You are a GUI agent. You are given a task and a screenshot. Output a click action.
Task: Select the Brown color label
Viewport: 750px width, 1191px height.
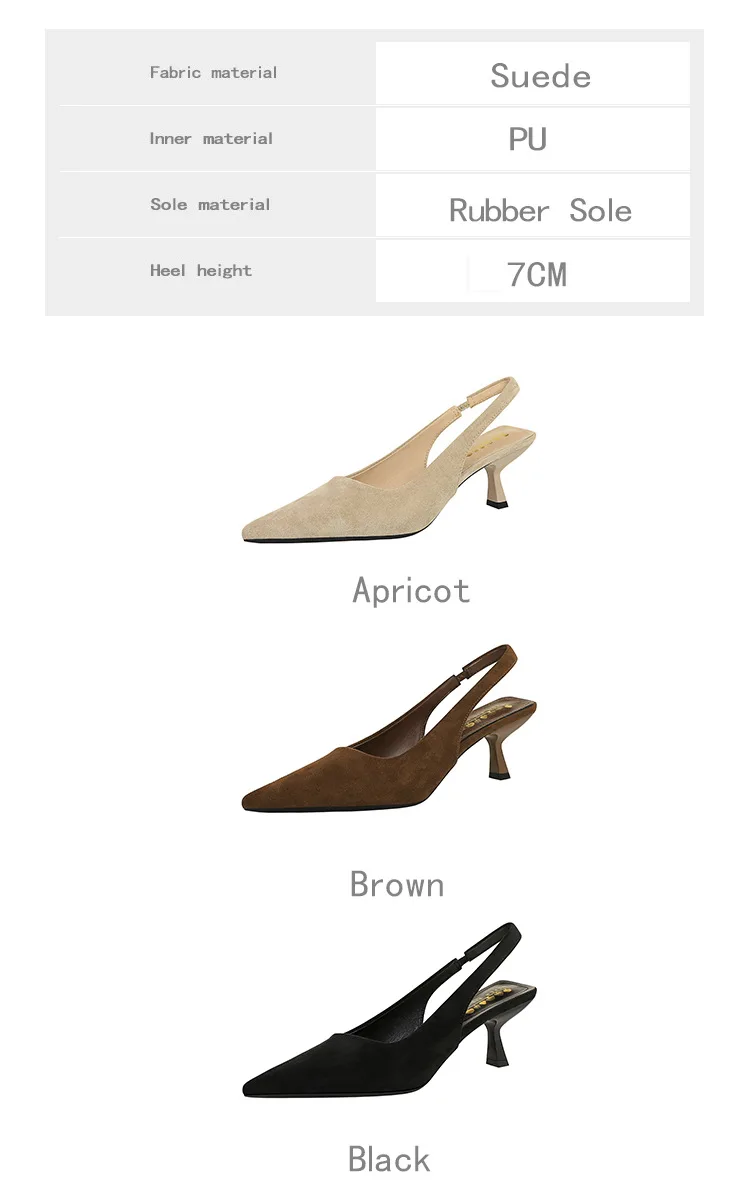coord(397,884)
